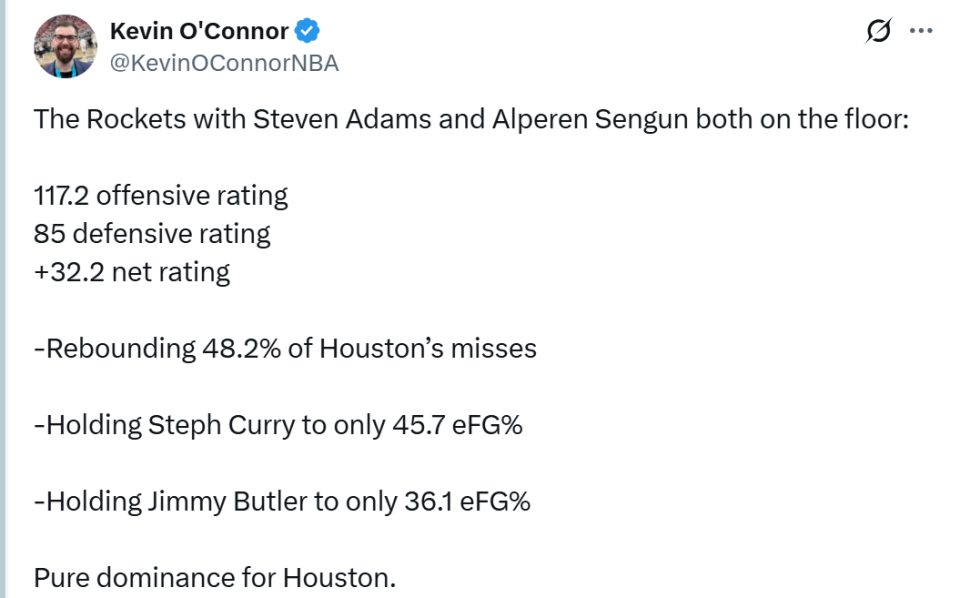Click the Rebounding 48.2% line

(285, 349)
